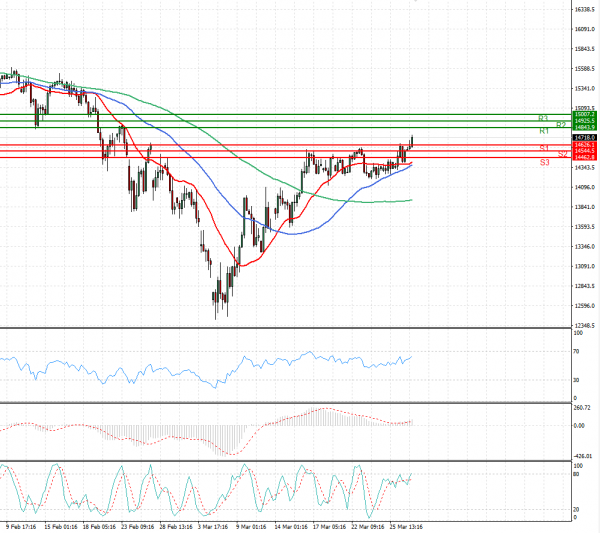600x533 pixels.
Task: Click the 13346.0 price axis value
Action: 585,247
